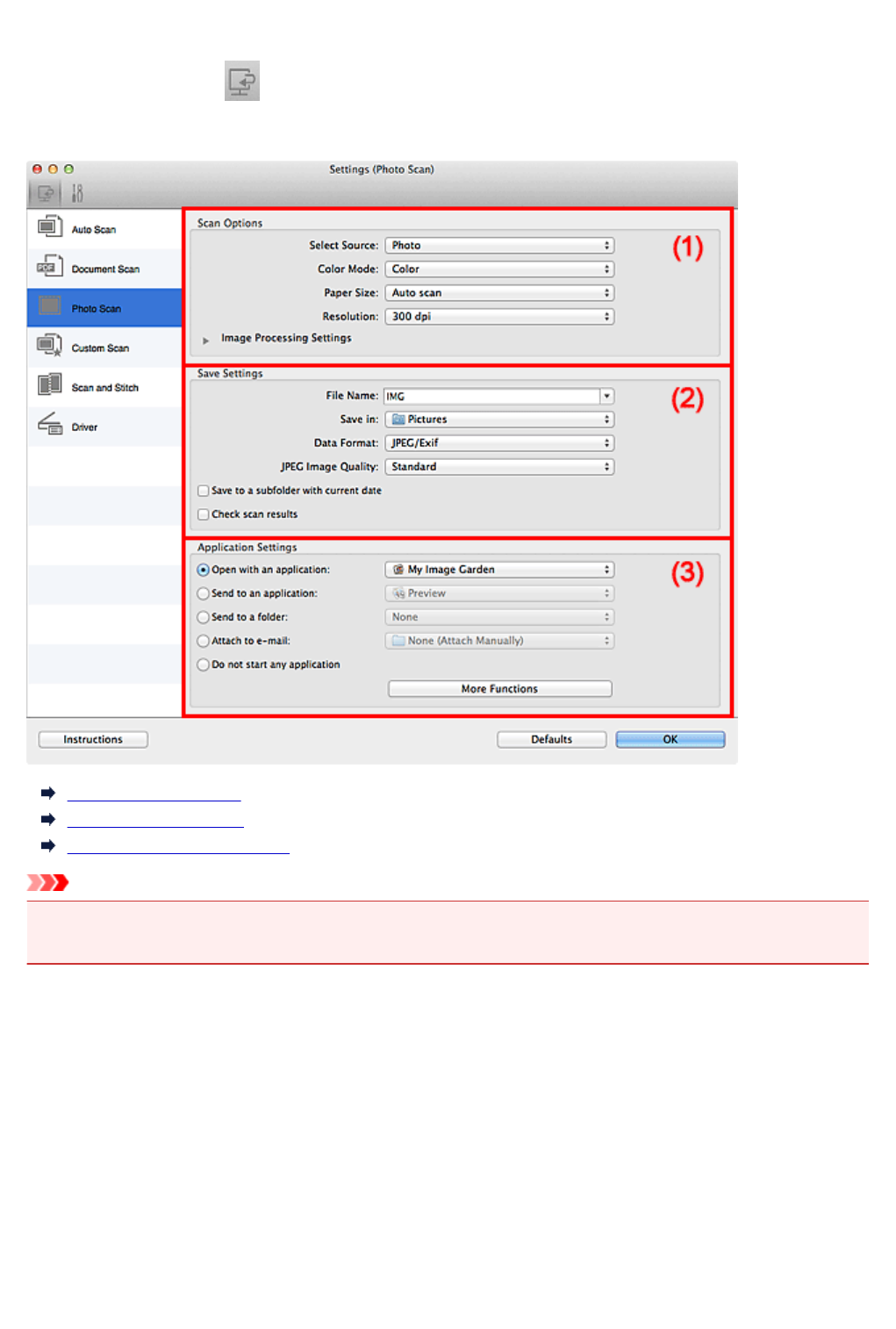
Task: Open the second link below the dialog
Action: [155, 821]
